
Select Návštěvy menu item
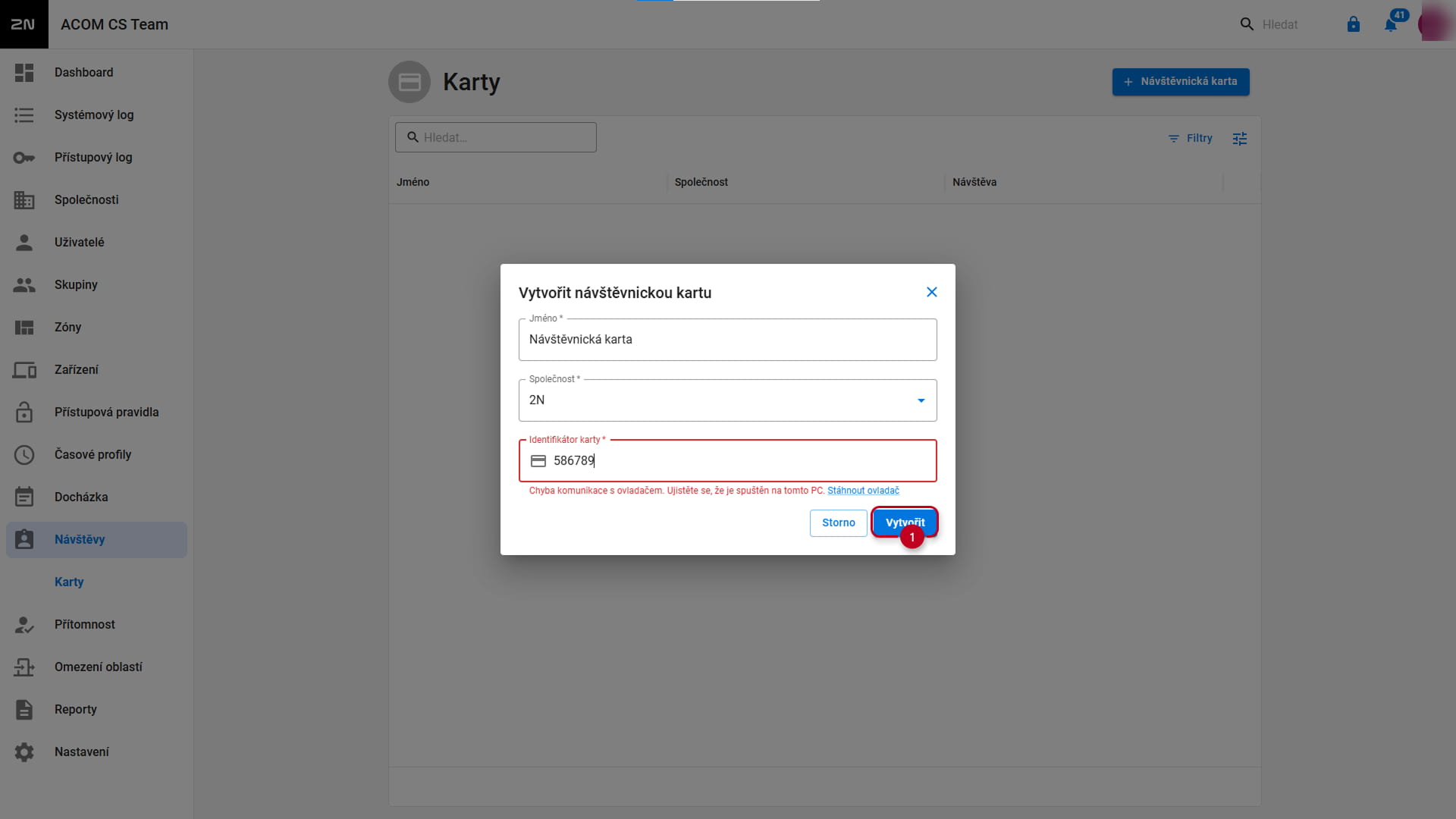coord(97,540)
